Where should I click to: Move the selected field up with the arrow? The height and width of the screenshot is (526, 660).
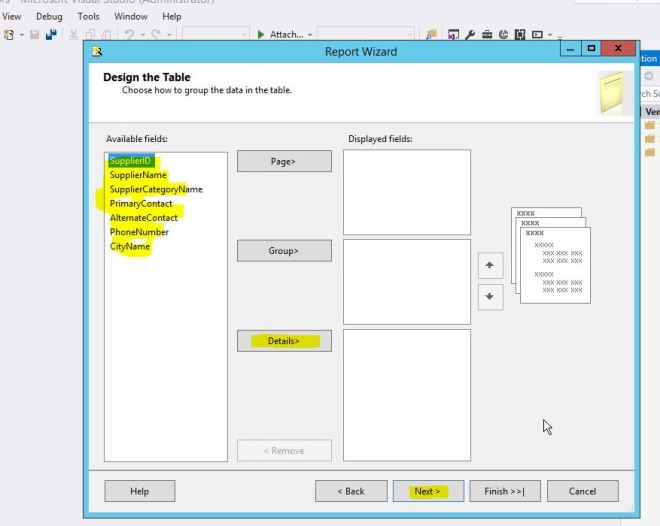[x=490, y=266]
